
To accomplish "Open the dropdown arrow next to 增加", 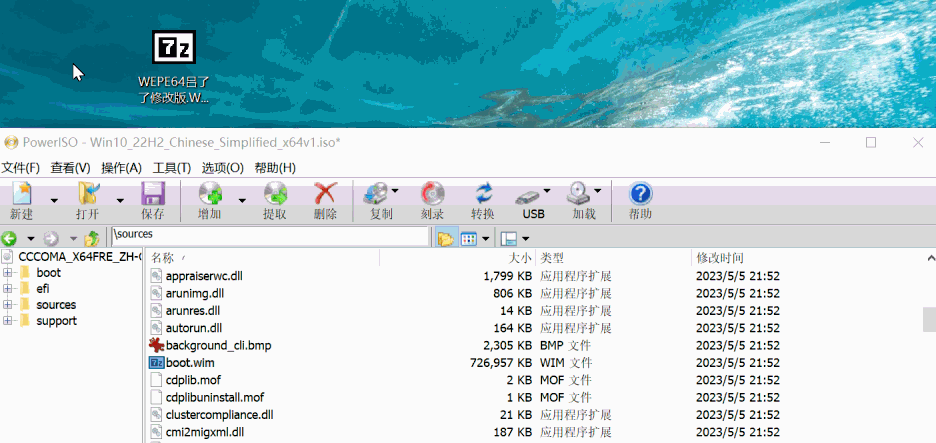I will [x=242, y=201].
